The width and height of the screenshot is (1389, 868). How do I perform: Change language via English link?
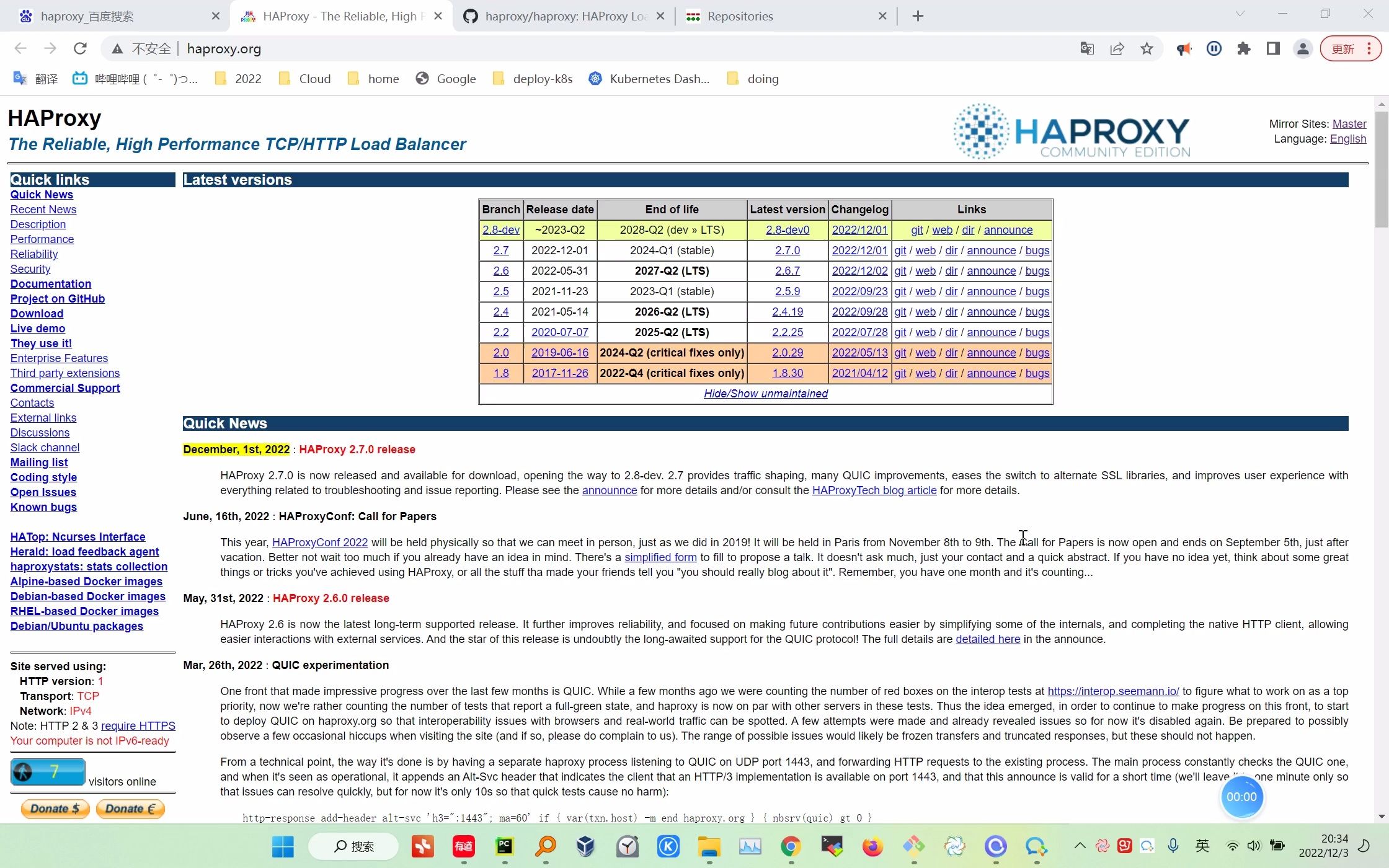click(1348, 139)
